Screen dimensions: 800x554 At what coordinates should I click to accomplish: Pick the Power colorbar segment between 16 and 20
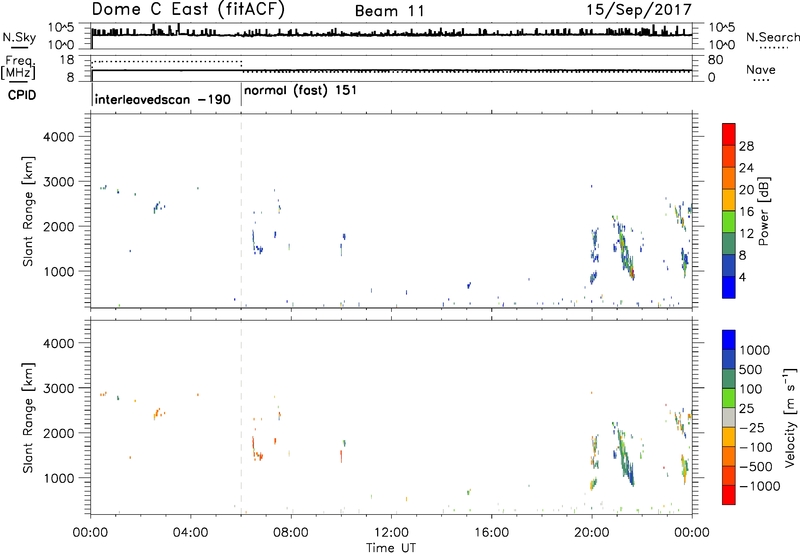click(729, 200)
